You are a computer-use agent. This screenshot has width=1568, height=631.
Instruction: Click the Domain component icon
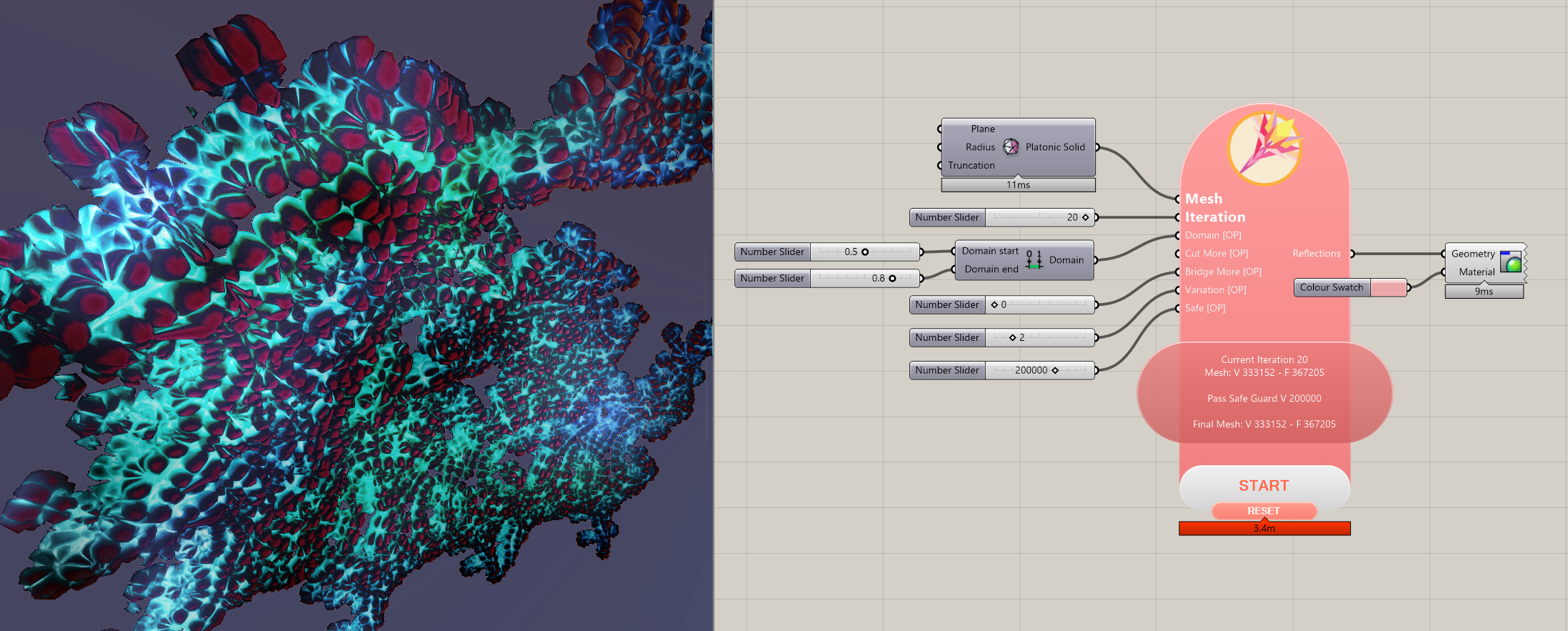pos(1034,260)
